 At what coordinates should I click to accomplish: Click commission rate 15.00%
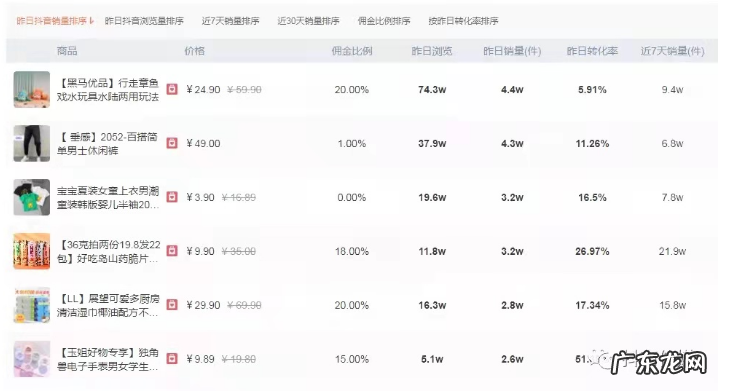[x=352, y=359]
